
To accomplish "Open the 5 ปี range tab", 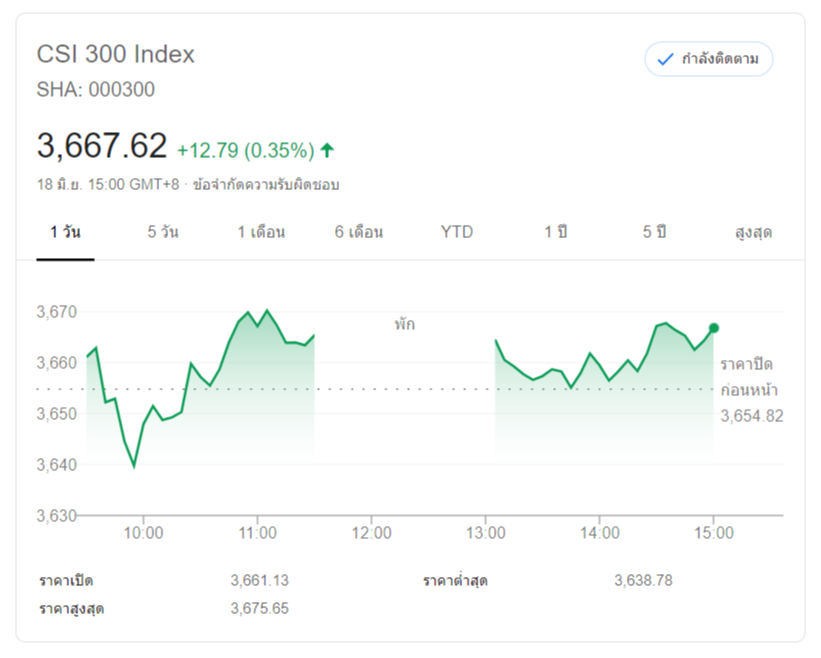I will (x=654, y=232).
